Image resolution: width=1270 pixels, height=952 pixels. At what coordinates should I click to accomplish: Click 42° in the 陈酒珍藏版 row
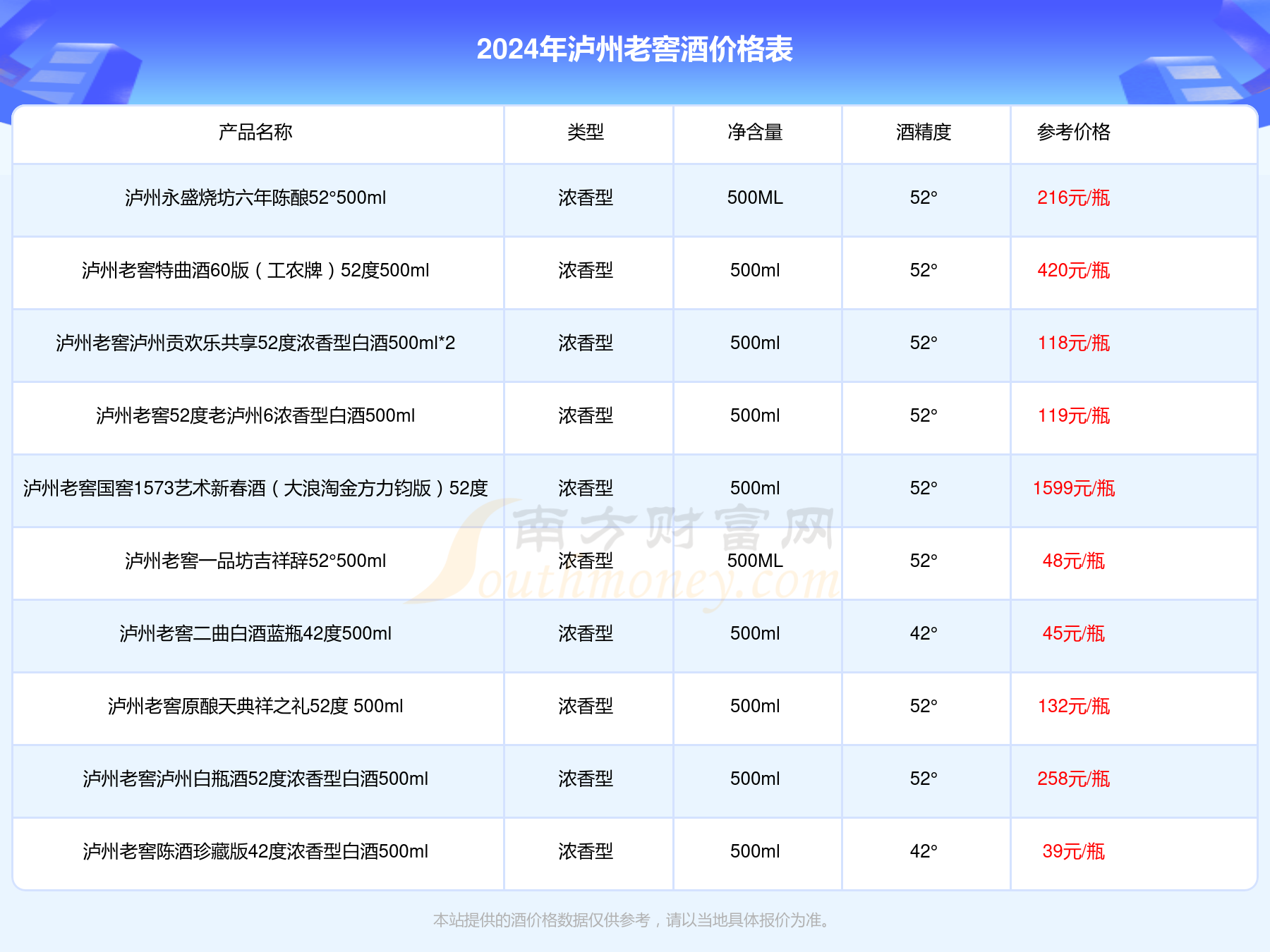point(924,852)
